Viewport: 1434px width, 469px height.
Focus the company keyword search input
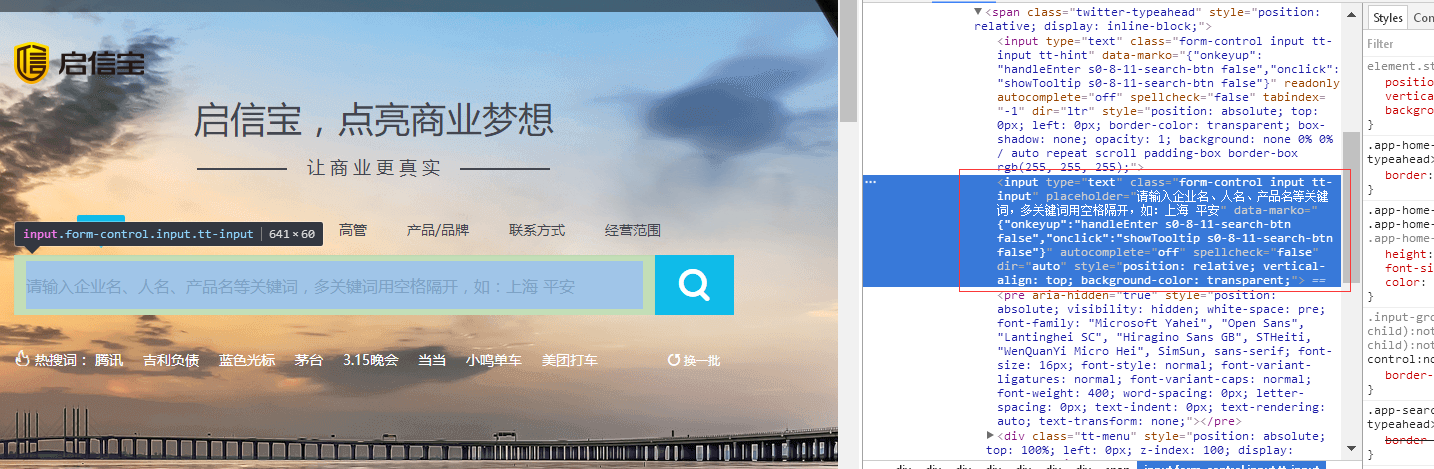[x=334, y=286]
